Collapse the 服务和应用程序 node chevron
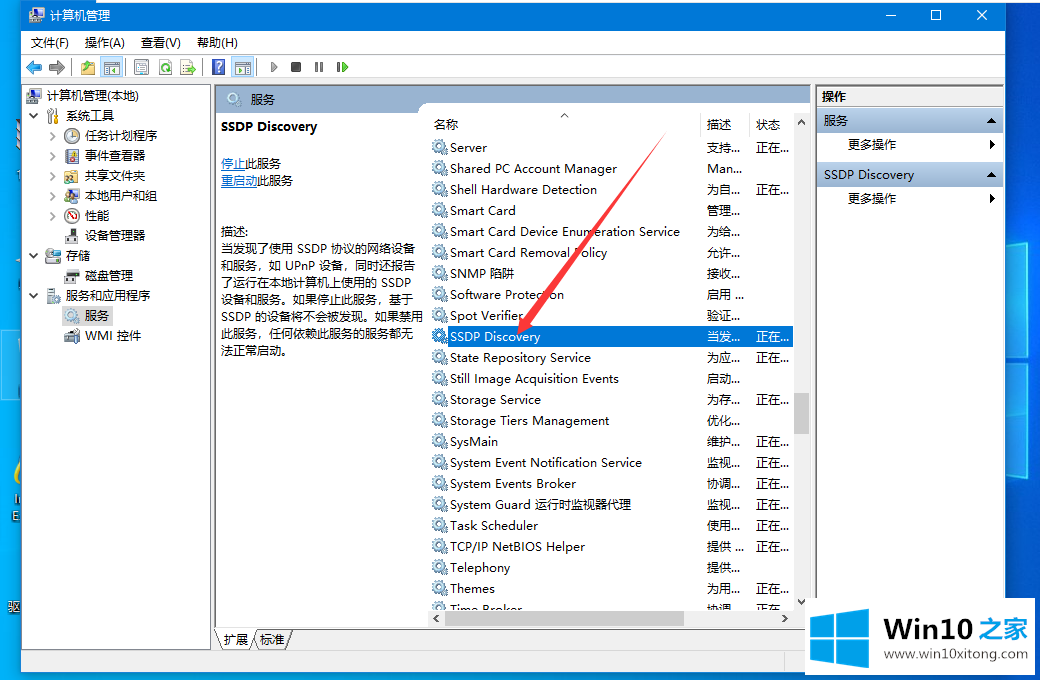Viewport: 1040px width, 680px height. coord(34,295)
